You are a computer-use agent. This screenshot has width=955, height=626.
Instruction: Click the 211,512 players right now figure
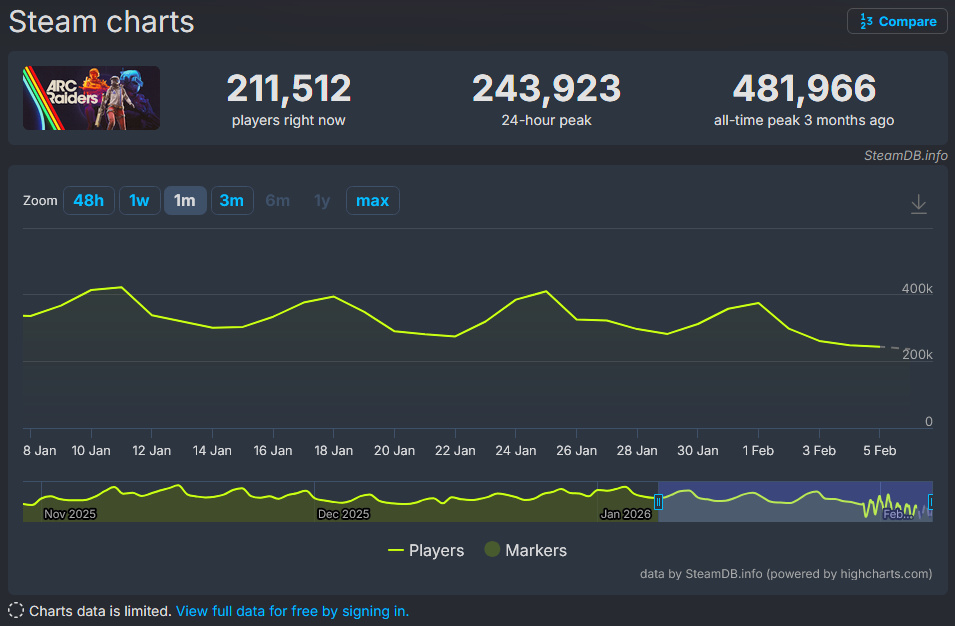289,89
